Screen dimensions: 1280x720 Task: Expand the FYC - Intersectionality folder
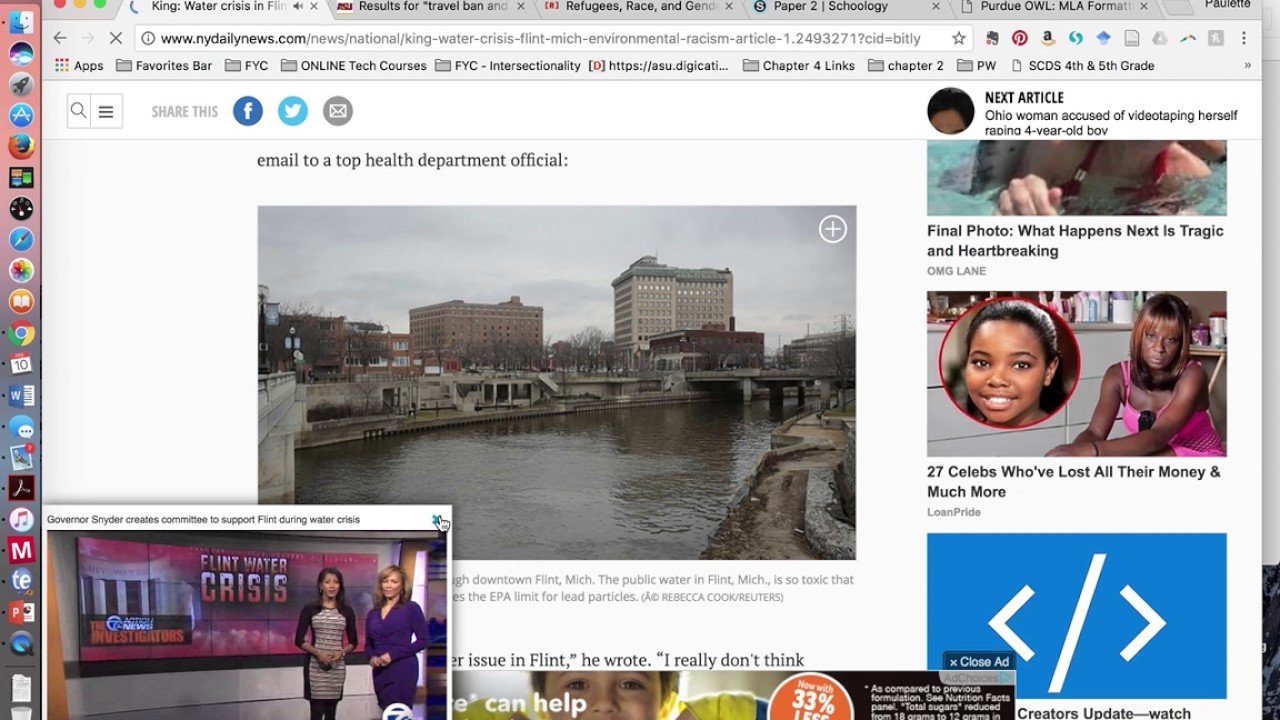(507, 66)
